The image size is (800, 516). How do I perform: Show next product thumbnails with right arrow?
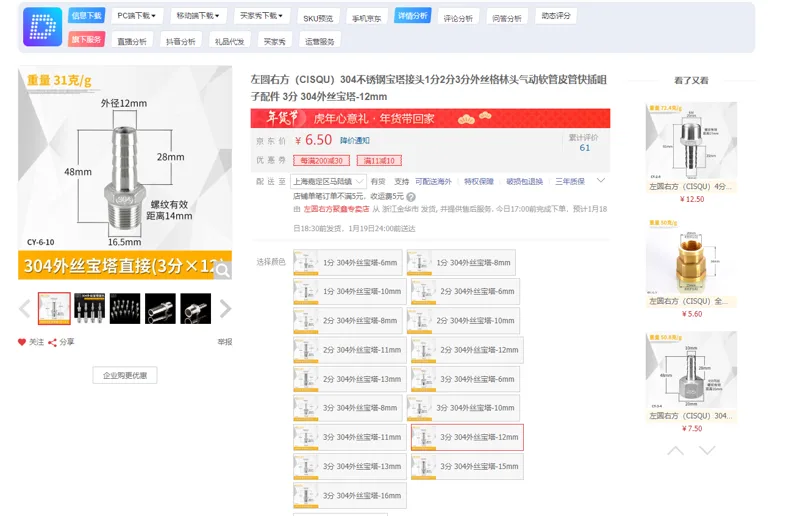225,309
